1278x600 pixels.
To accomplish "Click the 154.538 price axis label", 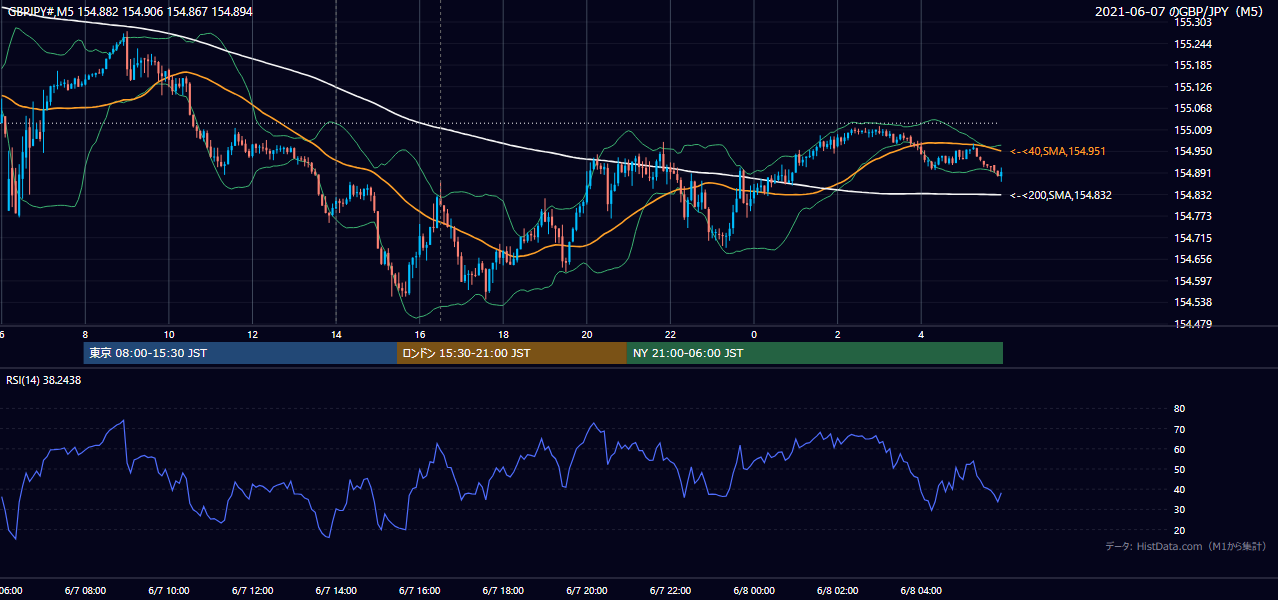I will tap(1193, 302).
